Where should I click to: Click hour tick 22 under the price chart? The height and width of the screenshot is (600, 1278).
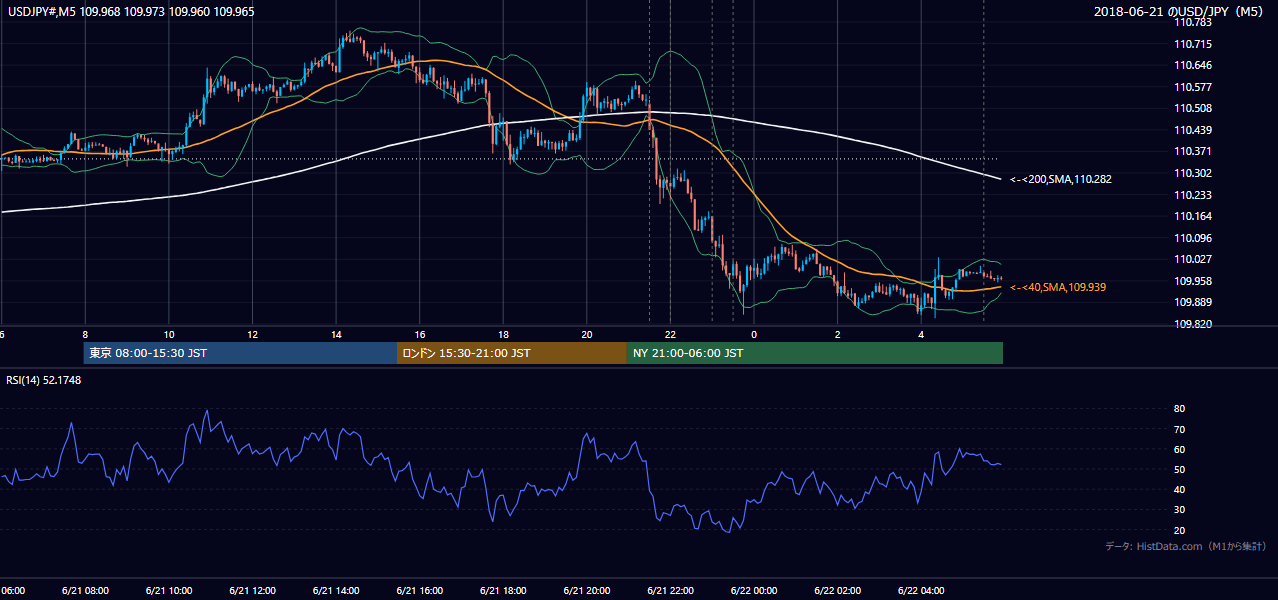click(x=670, y=334)
